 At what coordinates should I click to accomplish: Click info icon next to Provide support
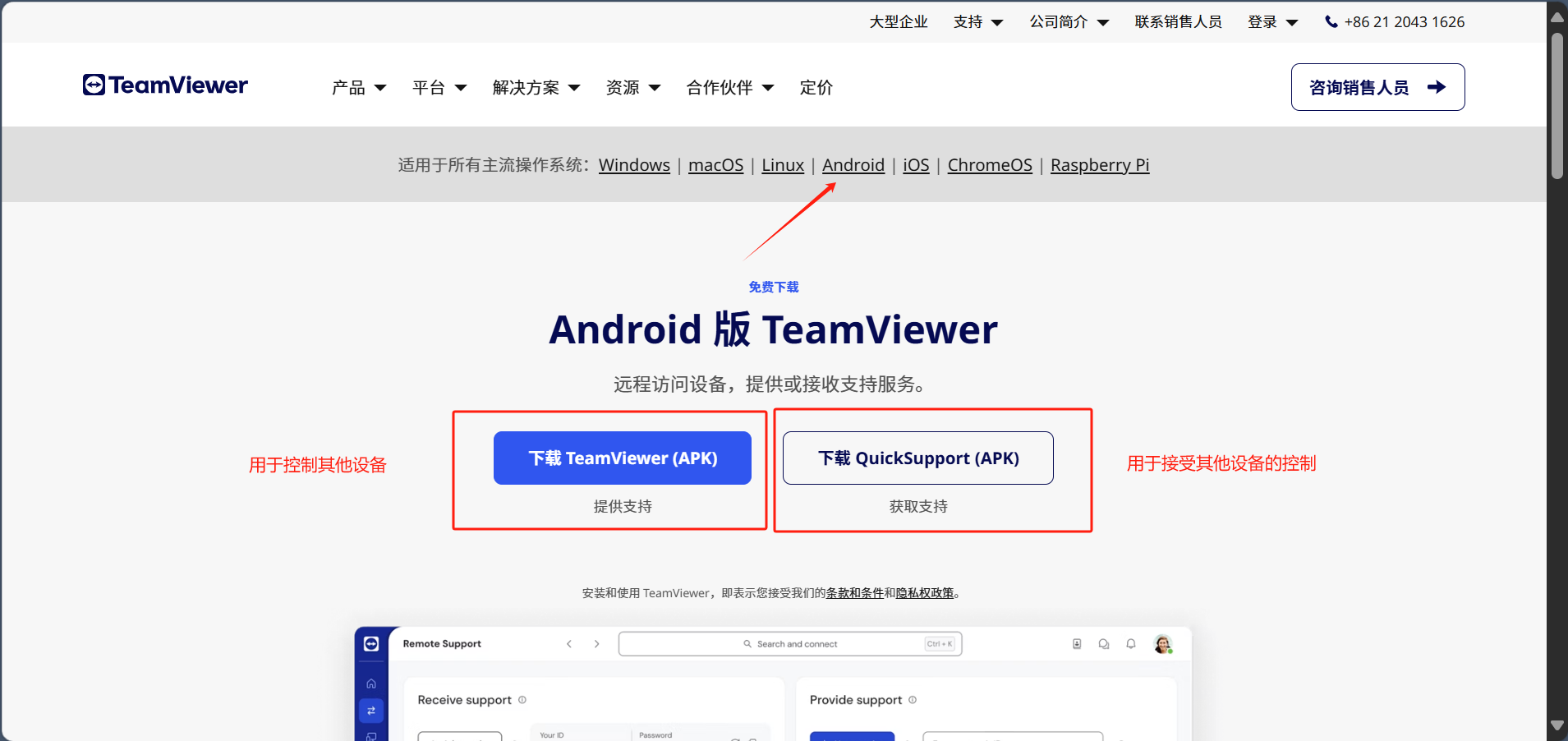(913, 700)
